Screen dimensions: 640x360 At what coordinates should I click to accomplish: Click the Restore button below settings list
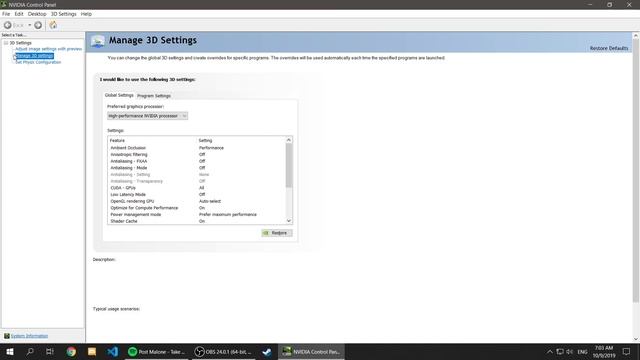coord(277,233)
